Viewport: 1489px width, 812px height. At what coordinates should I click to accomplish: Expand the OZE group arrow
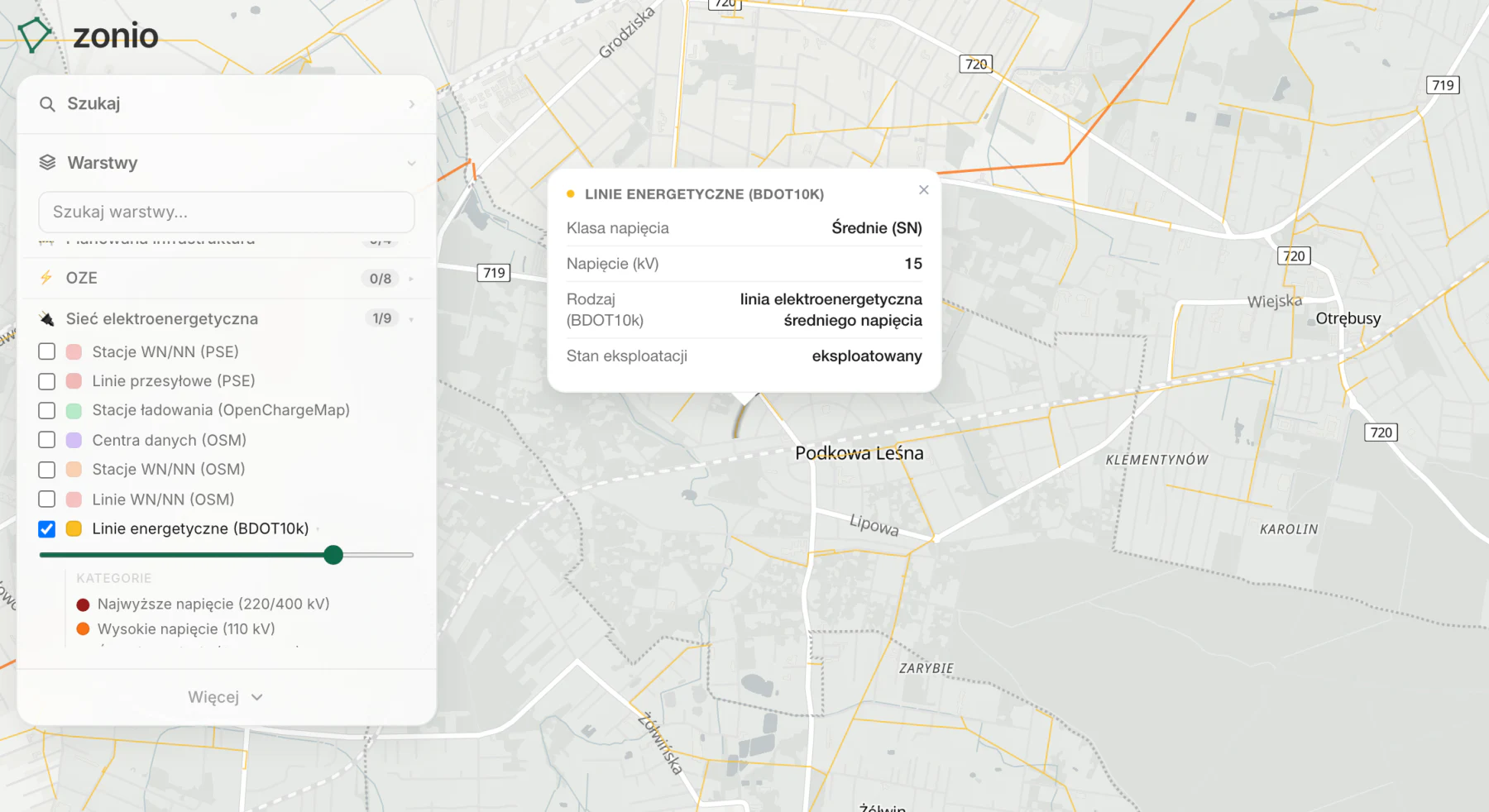point(411,279)
